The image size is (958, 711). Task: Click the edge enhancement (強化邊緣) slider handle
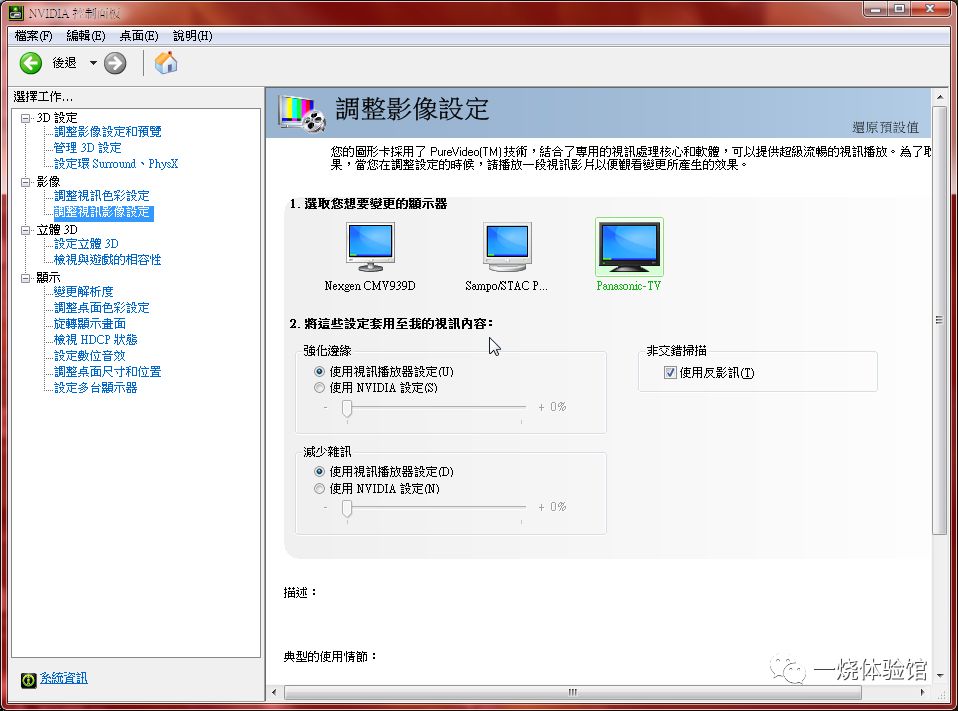[x=347, y=409]
